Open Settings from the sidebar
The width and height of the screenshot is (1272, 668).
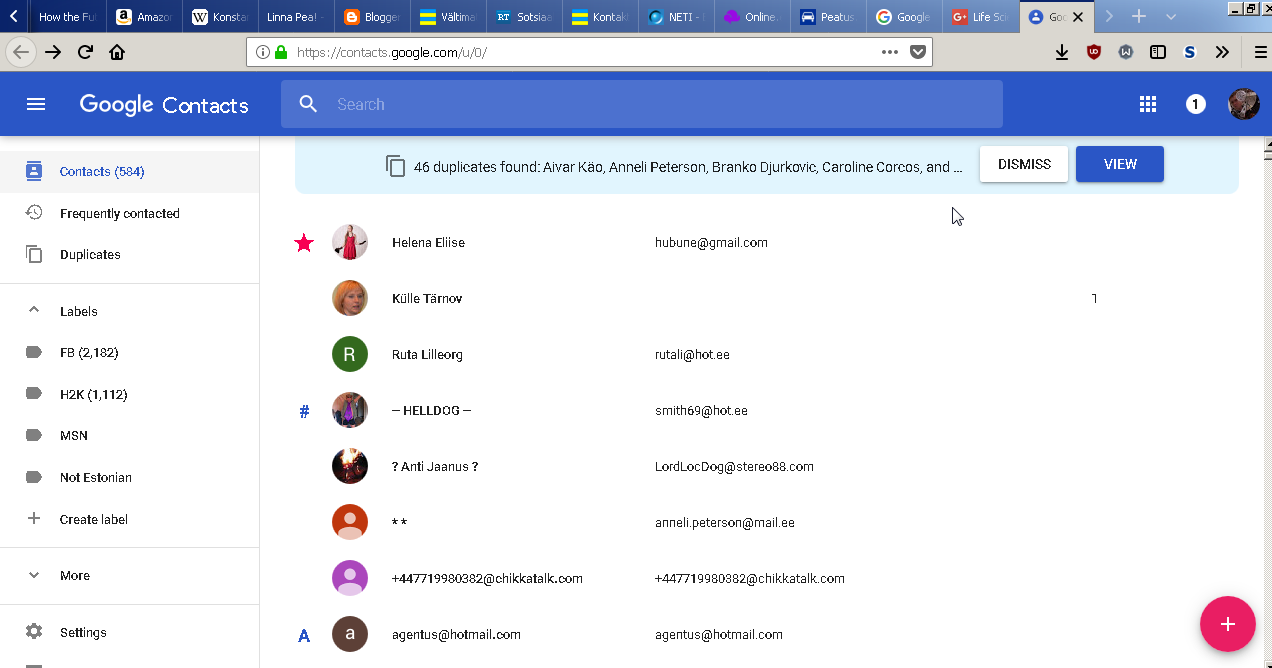(83, 632)
